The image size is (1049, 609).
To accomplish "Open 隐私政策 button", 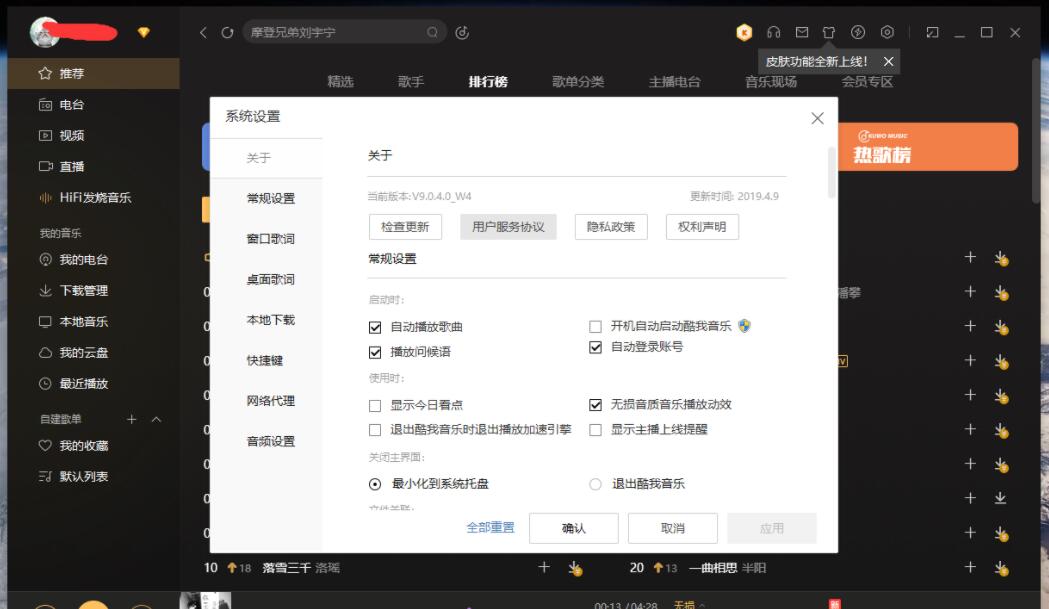I will [x=611, y=227].
